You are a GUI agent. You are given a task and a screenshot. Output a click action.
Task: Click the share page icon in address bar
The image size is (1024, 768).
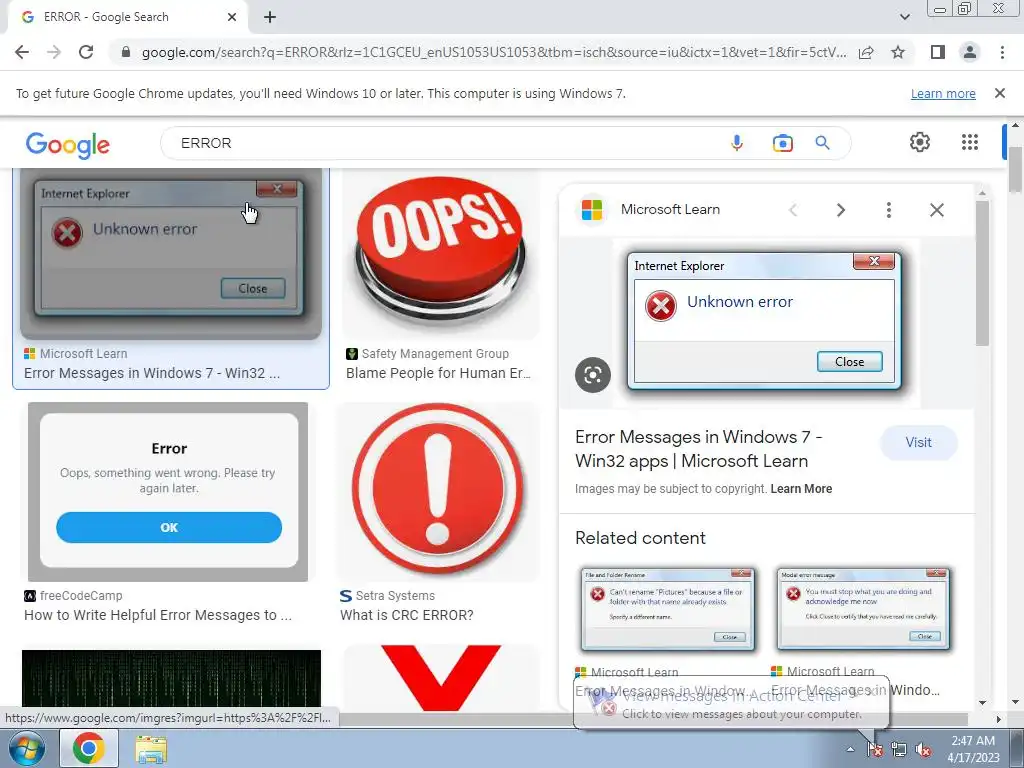click(866, 52)
